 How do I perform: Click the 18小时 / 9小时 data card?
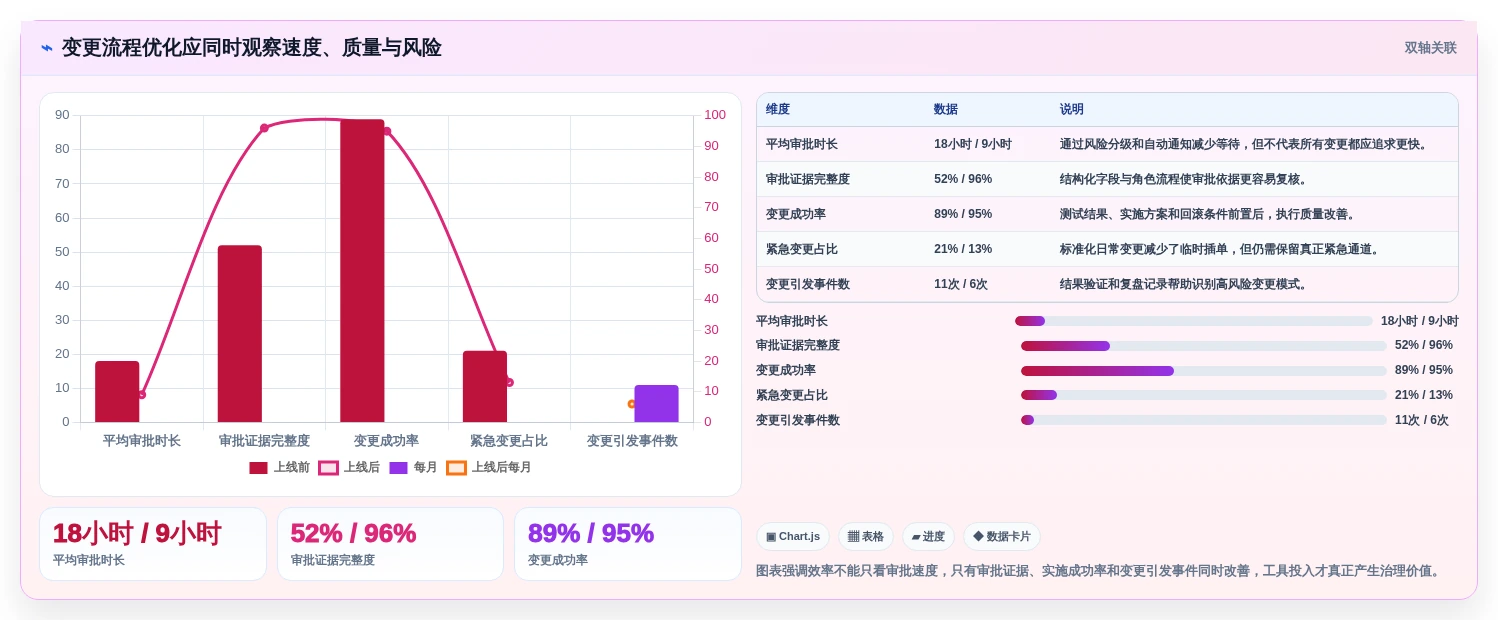153,544
